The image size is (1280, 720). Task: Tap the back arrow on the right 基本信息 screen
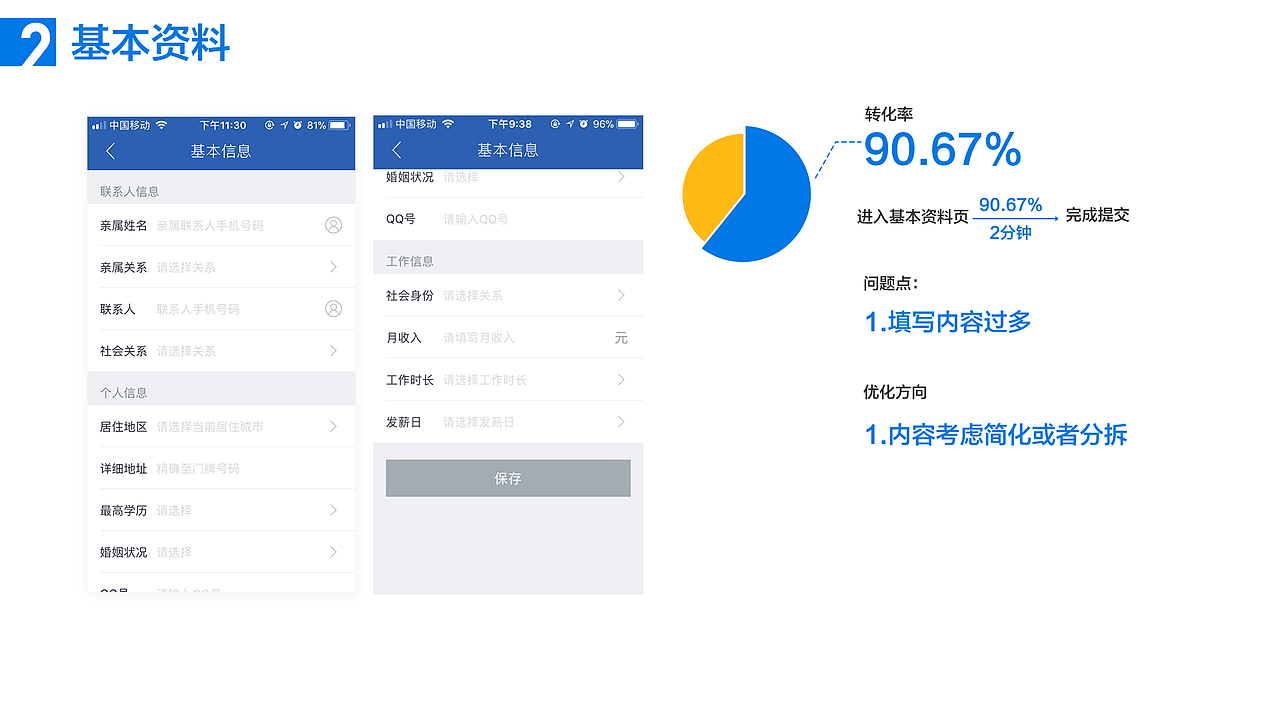tap(397, 150)
